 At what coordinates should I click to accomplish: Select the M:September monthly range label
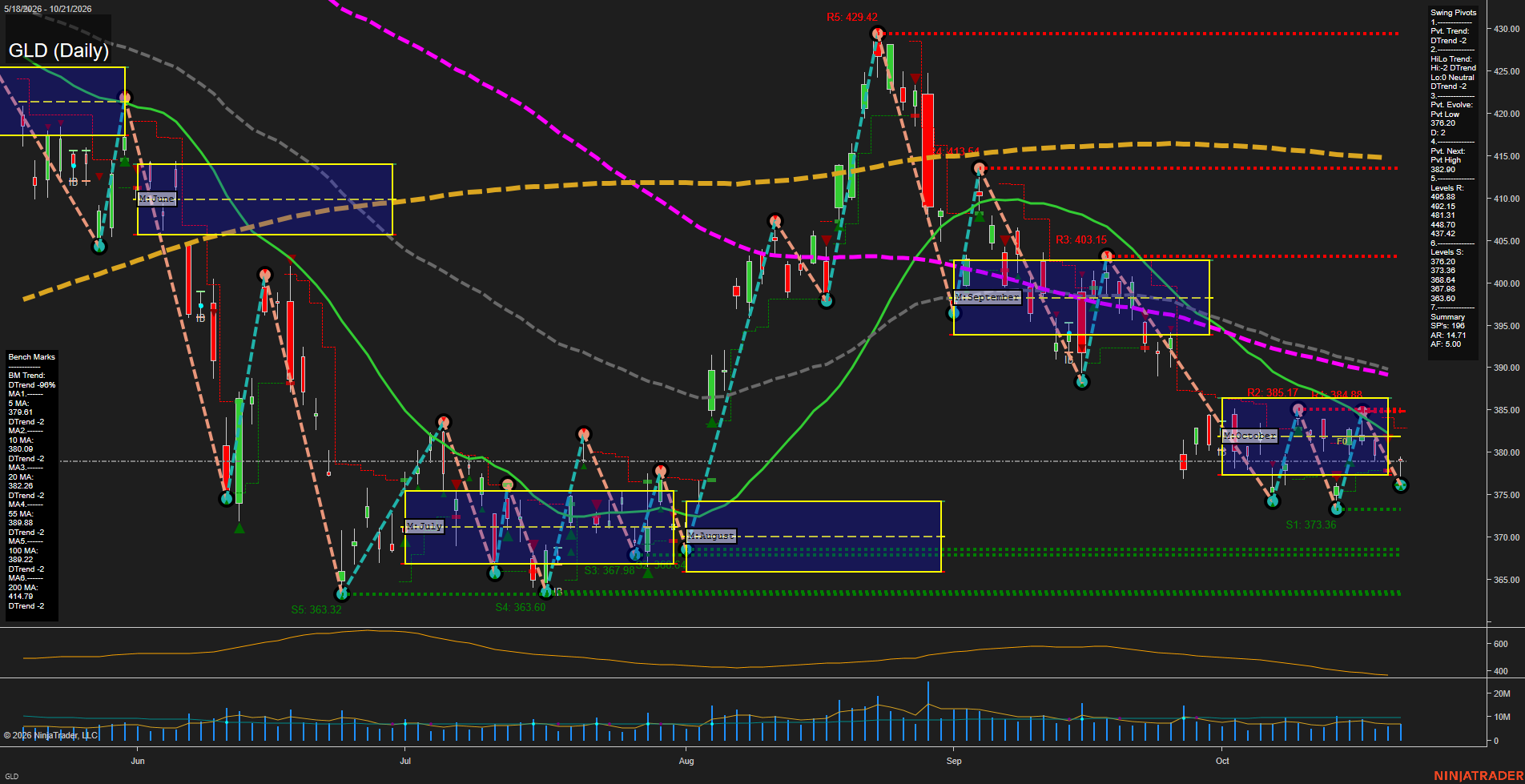pos(988,297)
